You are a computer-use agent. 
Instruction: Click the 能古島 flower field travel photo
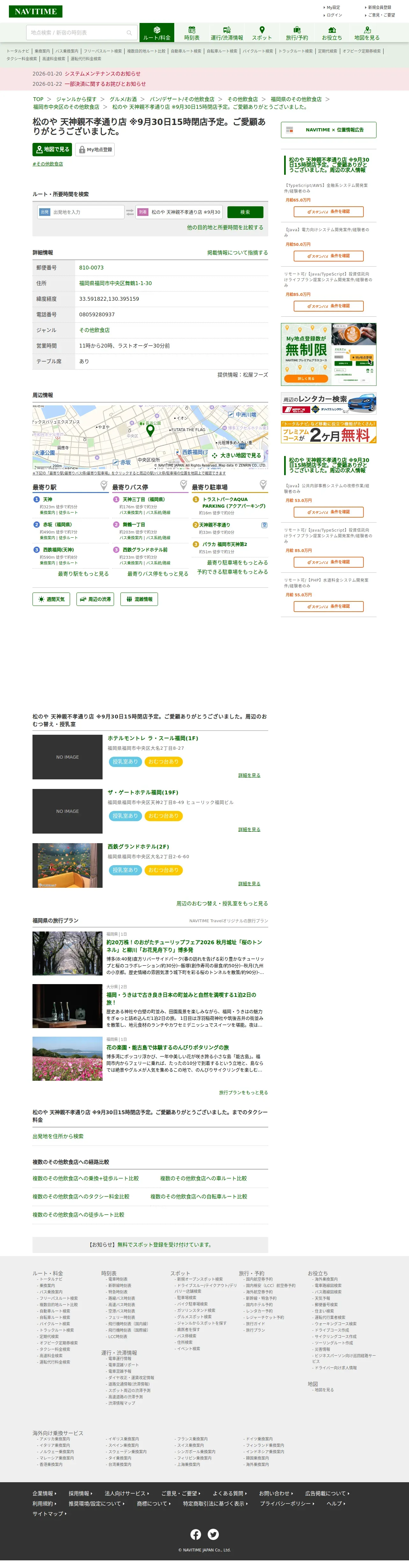tap(68, 1058)
